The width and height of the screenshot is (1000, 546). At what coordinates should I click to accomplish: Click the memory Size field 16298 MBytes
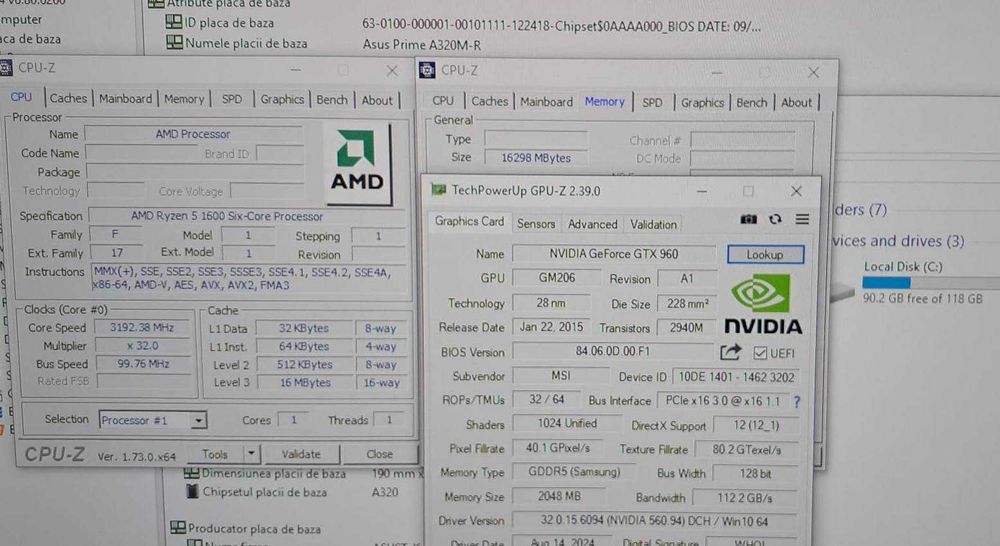click(536, 158)
